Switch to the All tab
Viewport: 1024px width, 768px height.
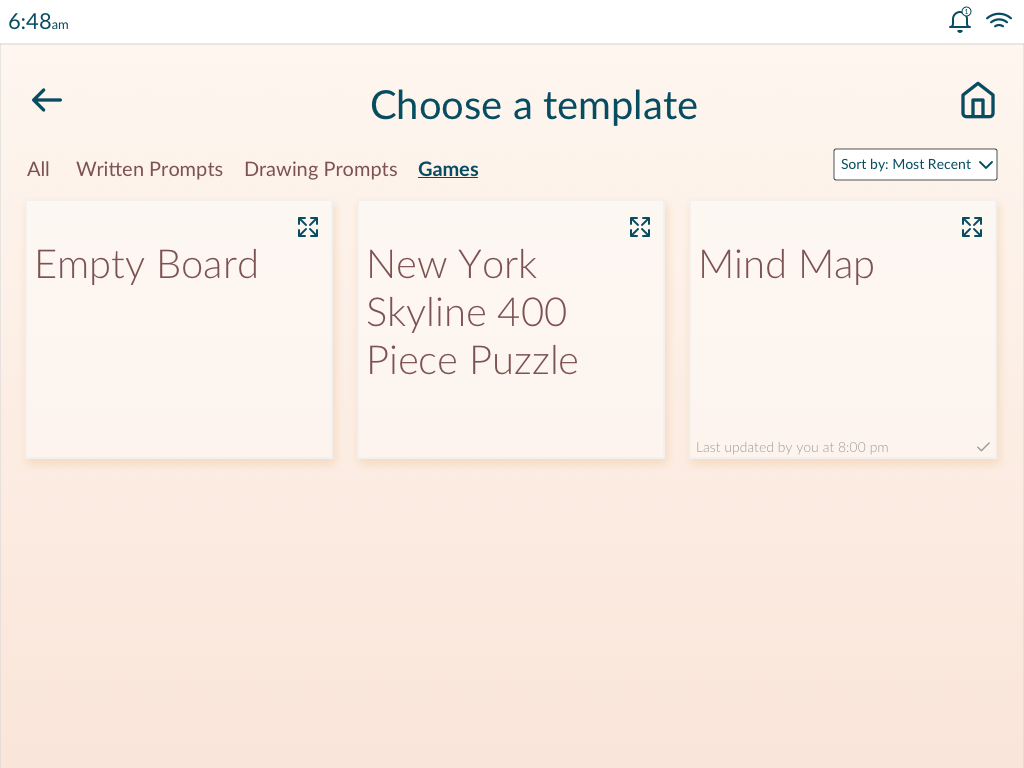tap(39, 169)
